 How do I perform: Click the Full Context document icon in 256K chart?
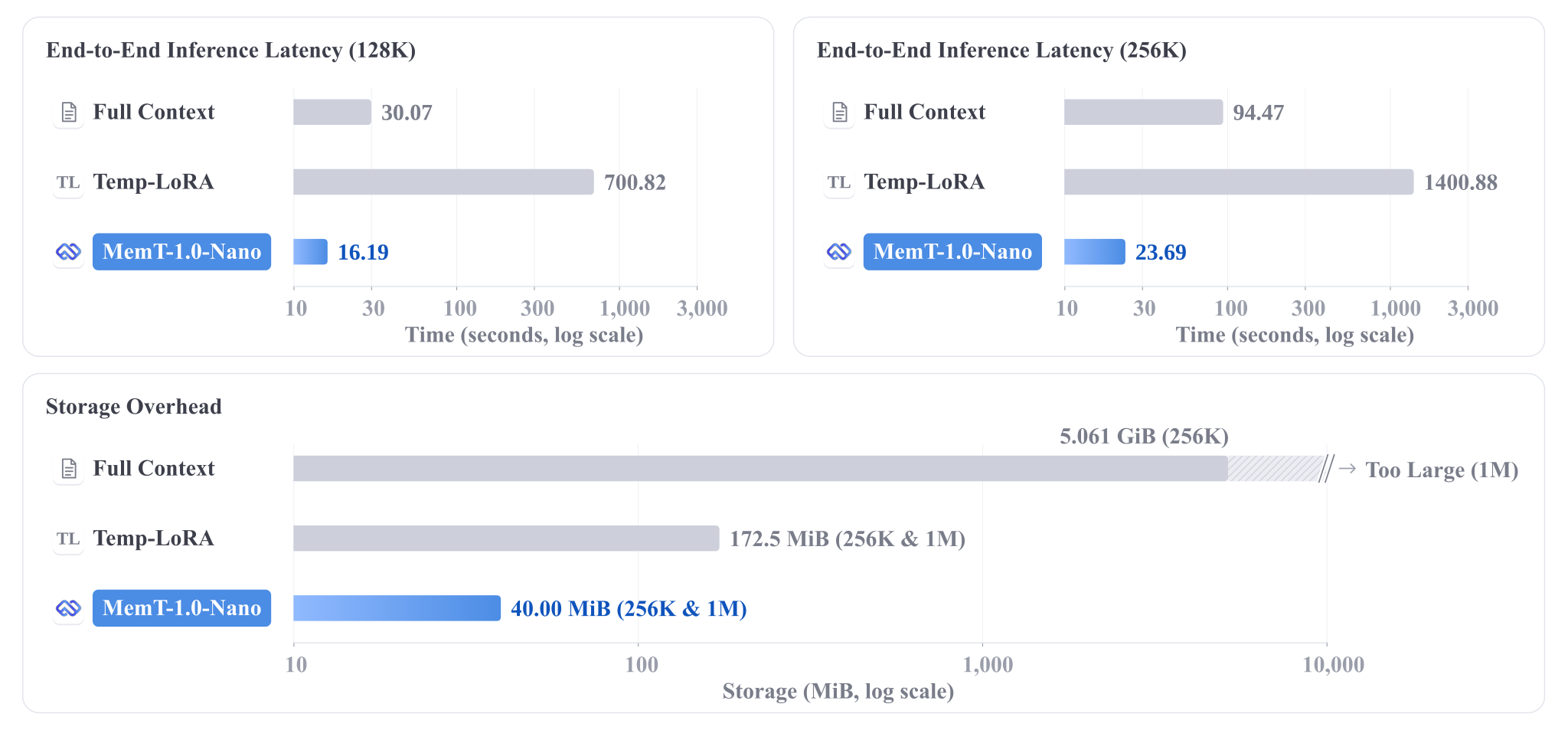coord(840,113)
